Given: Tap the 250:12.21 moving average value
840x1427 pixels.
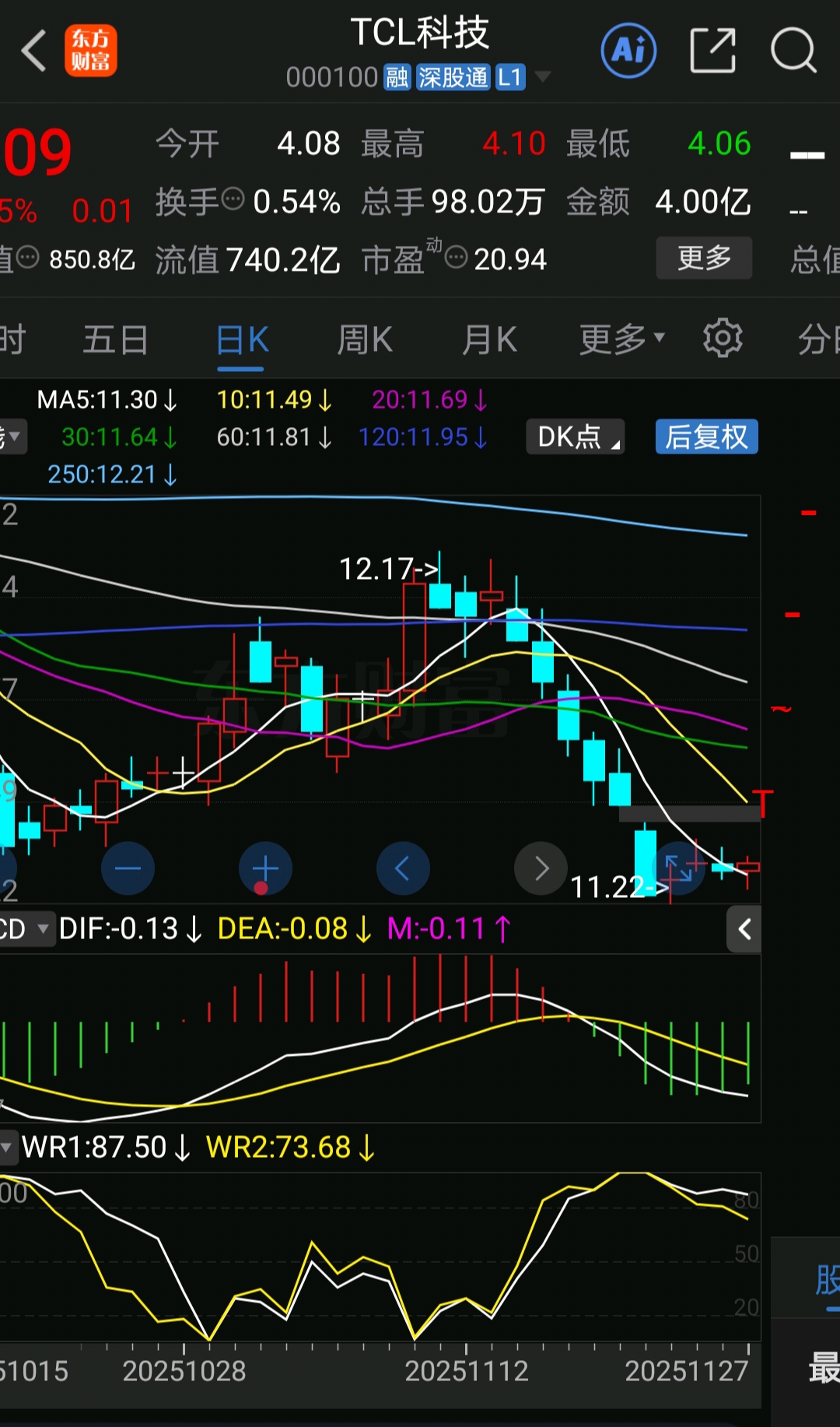Looking at the screenshot, I should 113,475.
